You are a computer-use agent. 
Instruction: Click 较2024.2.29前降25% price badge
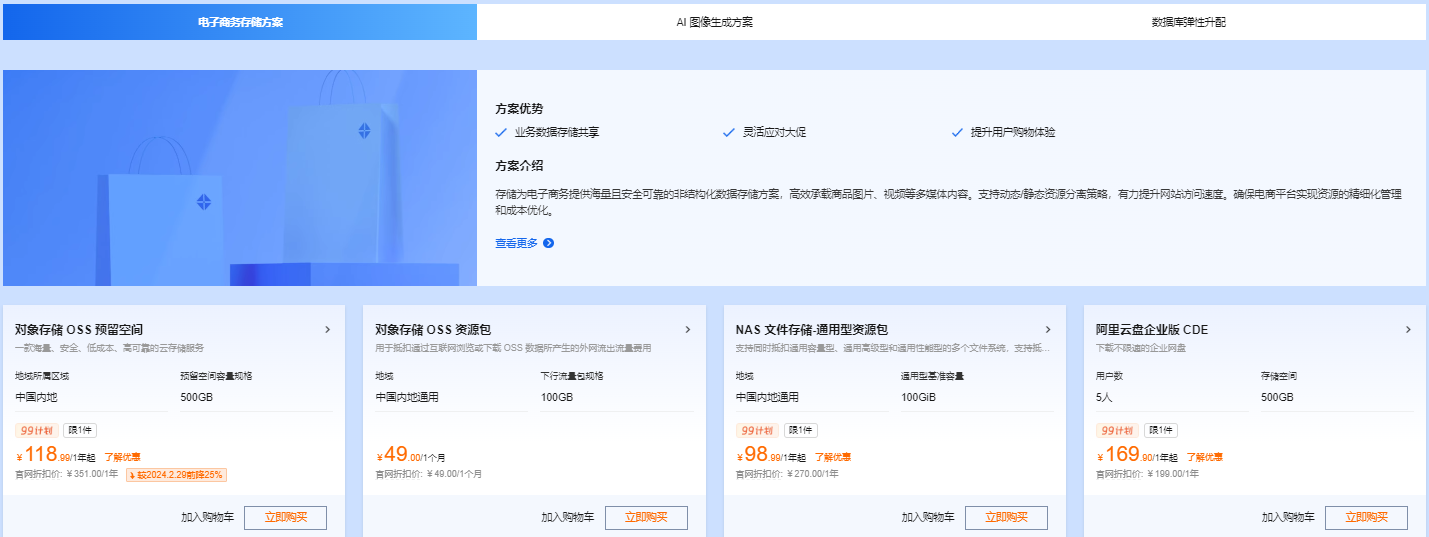pos(177,474)
